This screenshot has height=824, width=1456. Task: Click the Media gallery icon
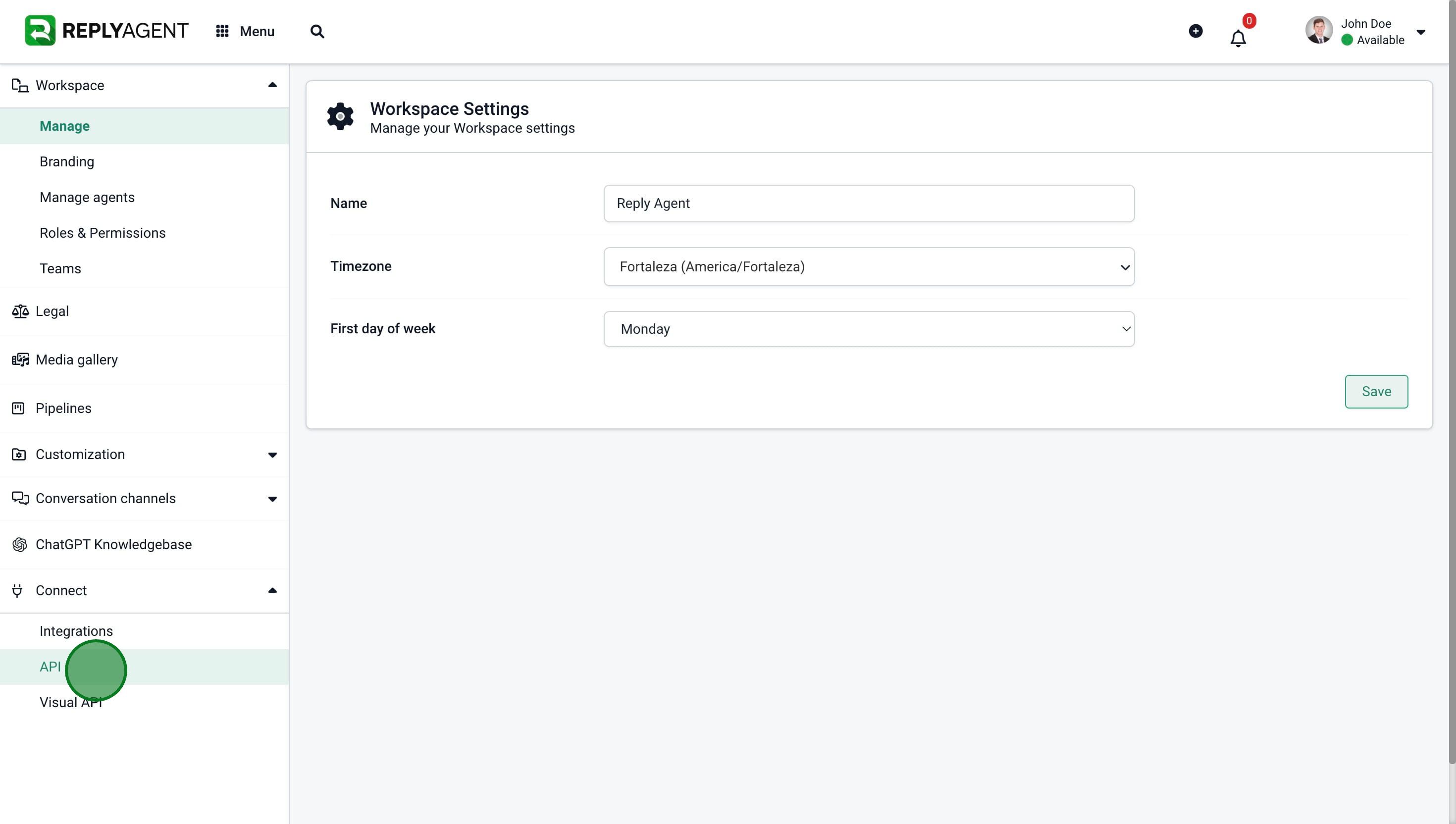pyautogui.click(x=20, y=360)
